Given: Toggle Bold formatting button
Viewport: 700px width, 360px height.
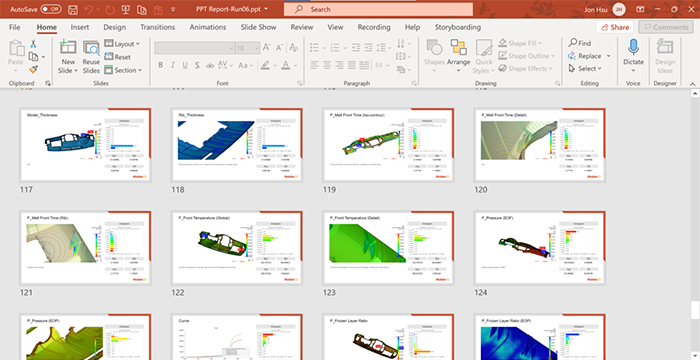Looking at the screenshot, I should (x=161, y=65).
